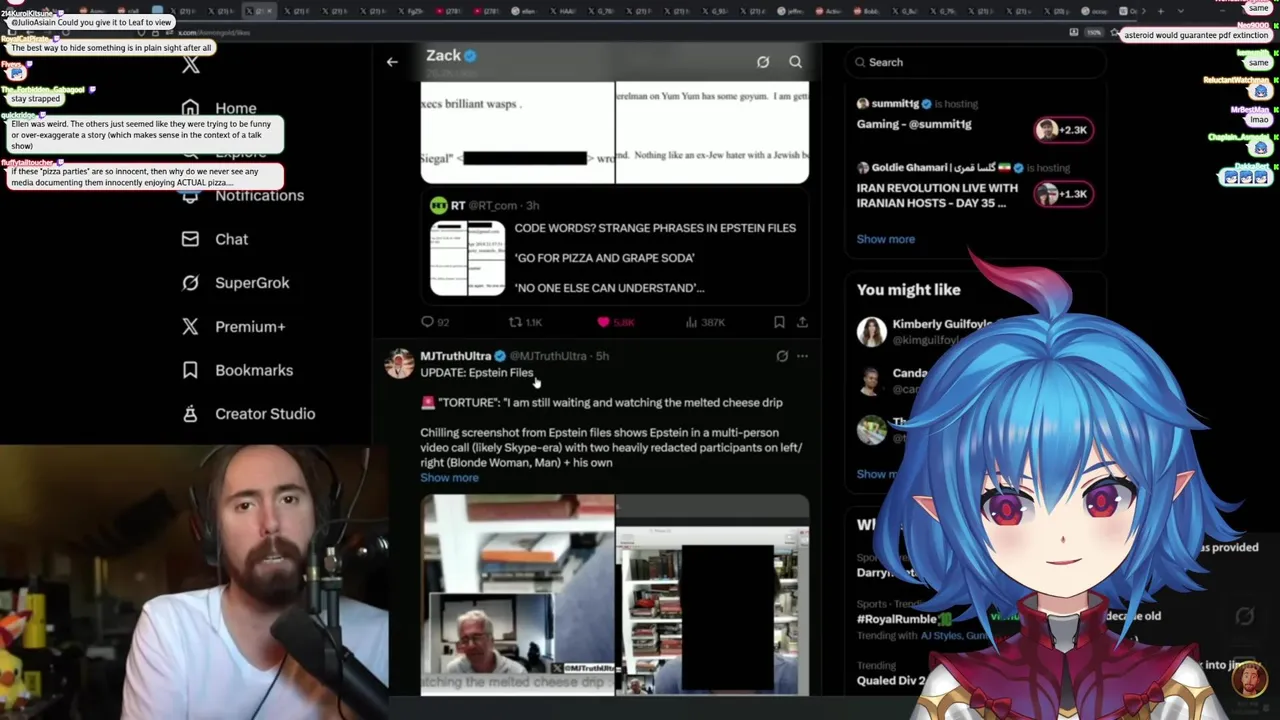Click the browser bookmark star icon
The image size is (1280, 720).
point(1115,32)
